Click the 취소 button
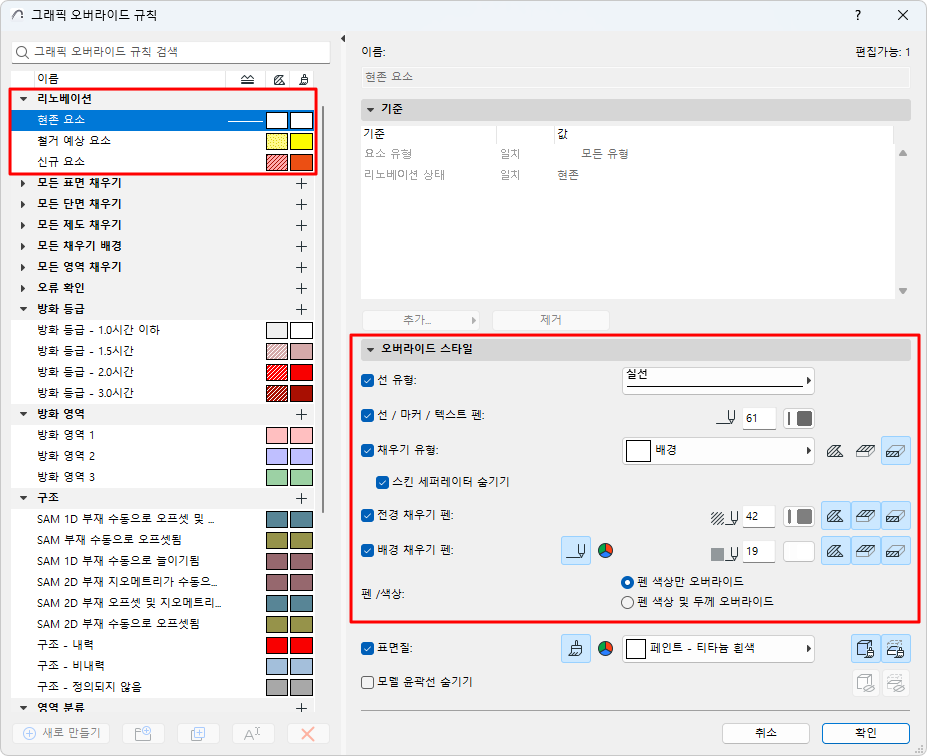The height and width of the screenshot is (756, 927). 766,734
